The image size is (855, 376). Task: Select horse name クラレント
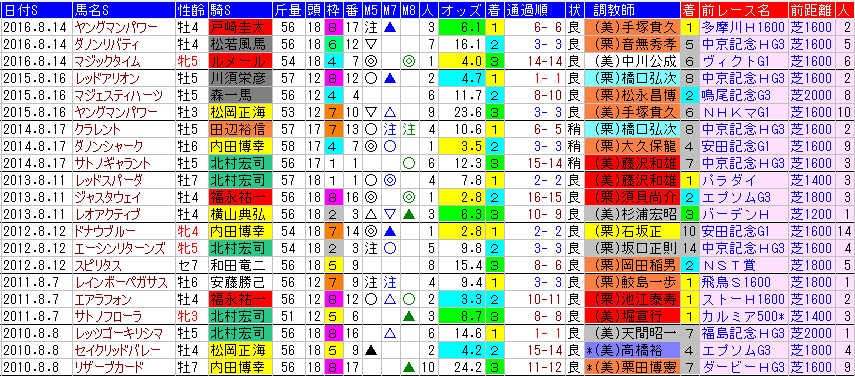[97, 129]
